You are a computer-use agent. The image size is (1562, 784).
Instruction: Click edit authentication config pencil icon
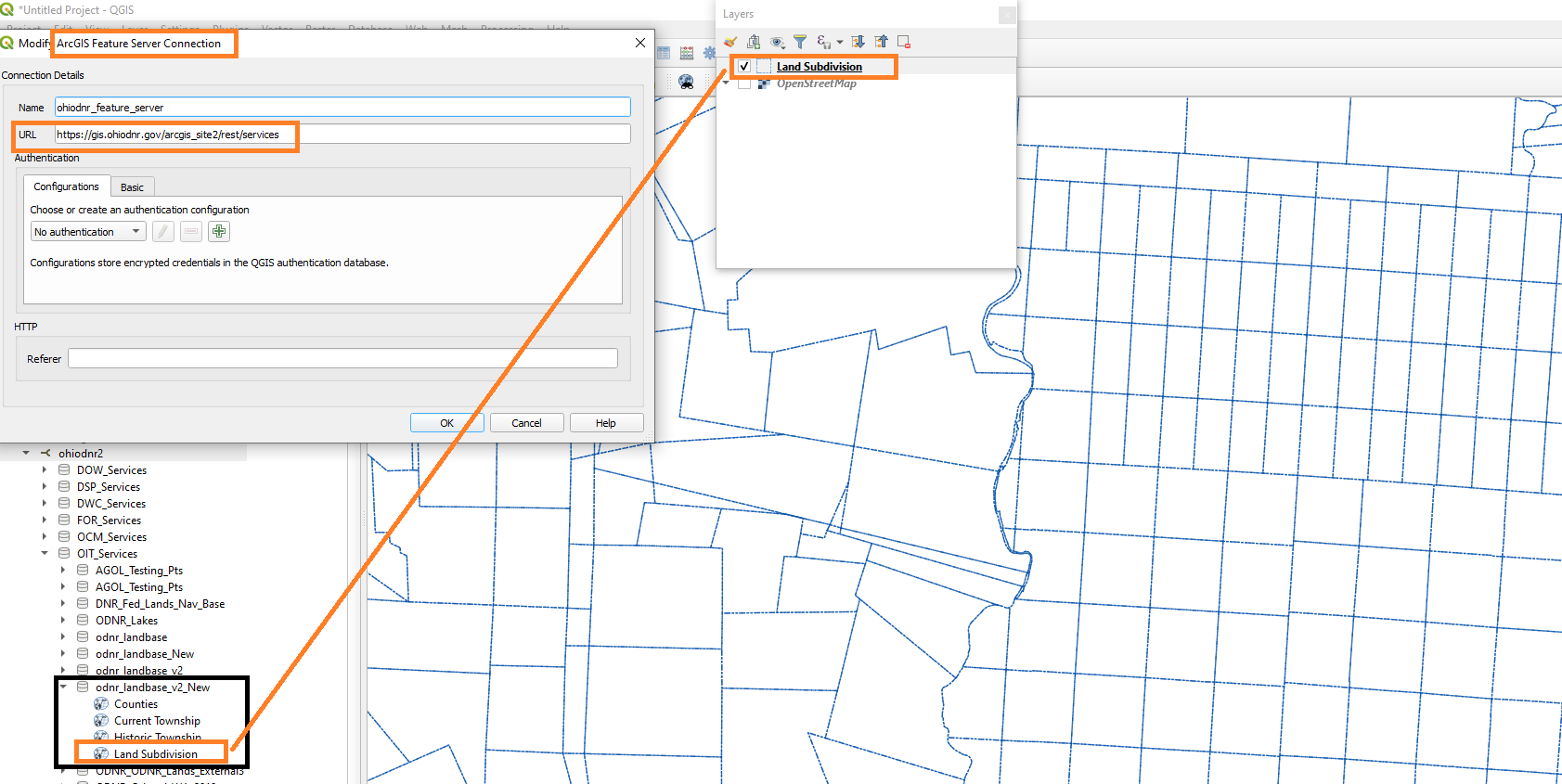click(x=162, y=231)
